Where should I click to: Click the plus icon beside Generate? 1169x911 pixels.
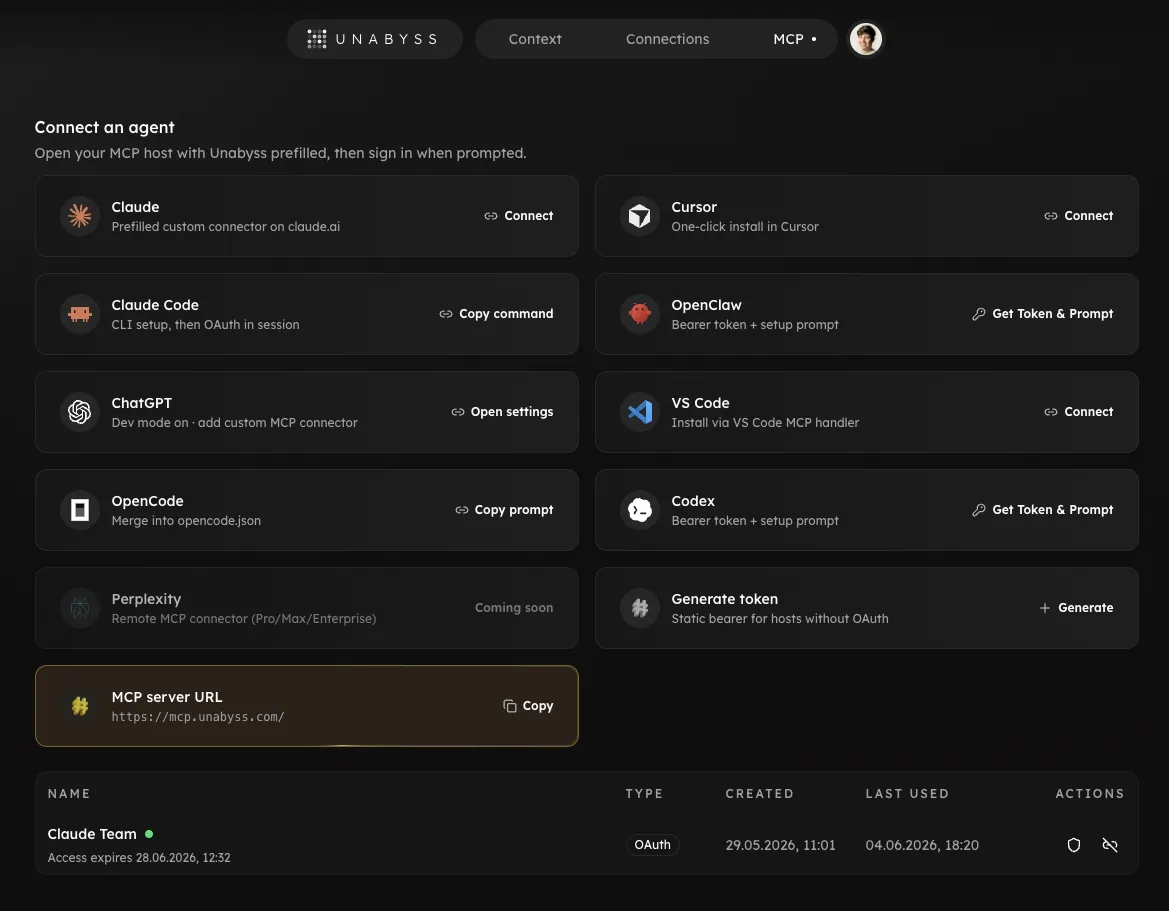click(1044, 608)
